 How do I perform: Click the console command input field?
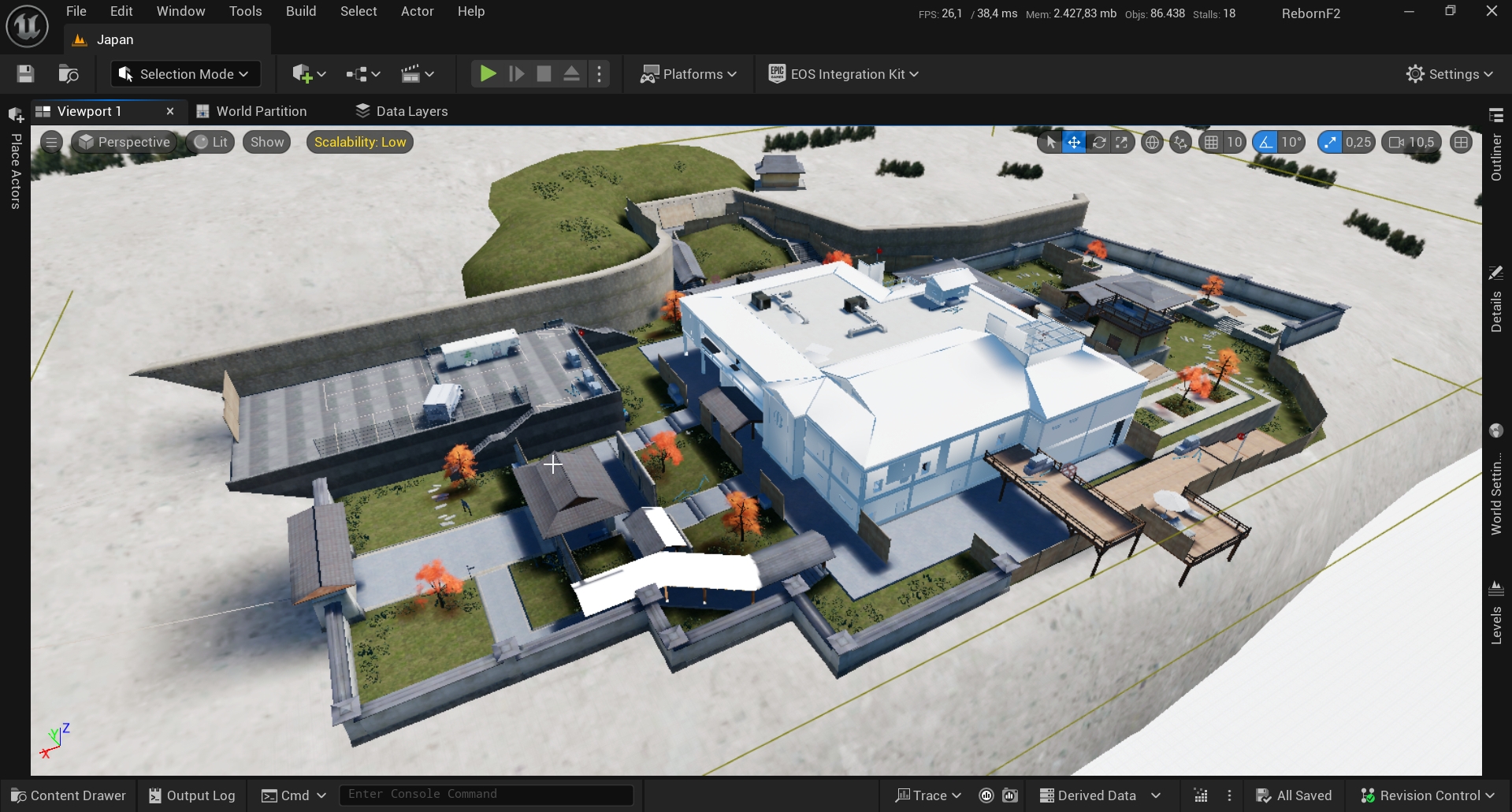tap(485, 795)
